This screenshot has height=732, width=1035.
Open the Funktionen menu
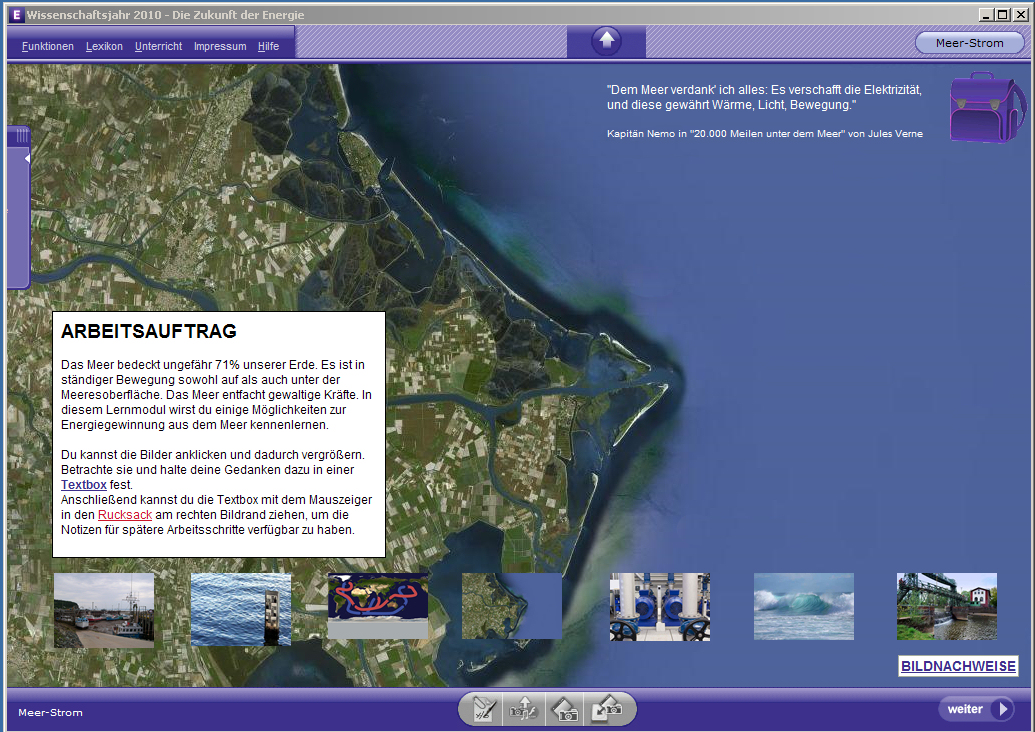(48, 46)
